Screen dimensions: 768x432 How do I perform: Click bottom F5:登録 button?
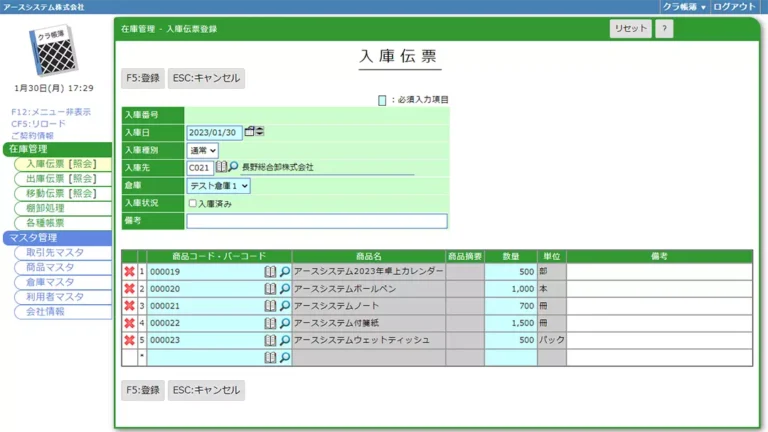[143, 390]
